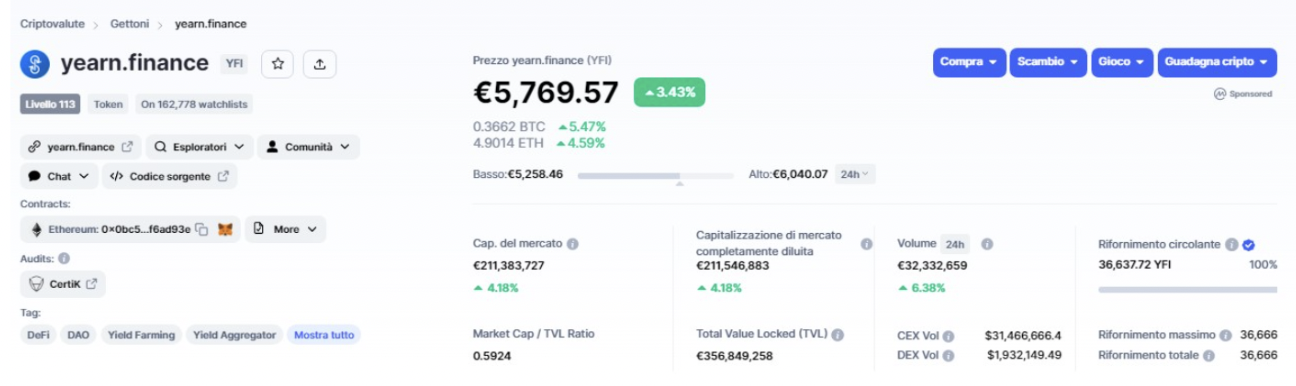This screenshot has width=1296, height=386.
Task: Go to Gettoni breadcrumb
Action: tap(130, 22)
